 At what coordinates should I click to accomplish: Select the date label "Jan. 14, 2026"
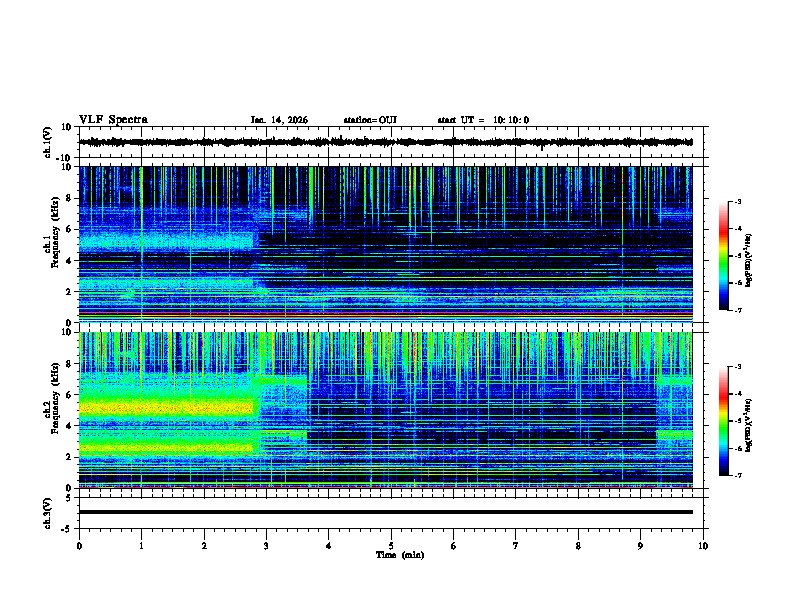[x=279, y=120]
